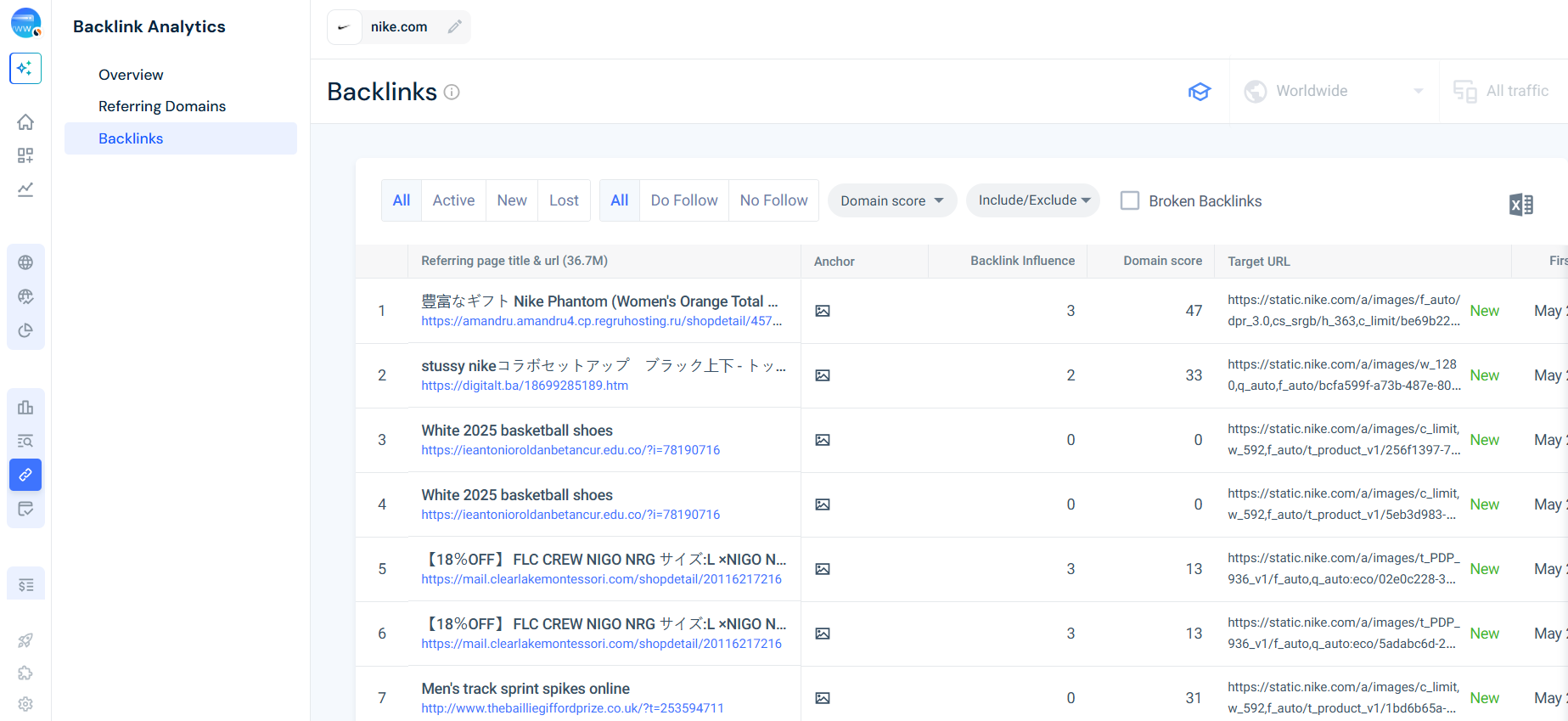Open the AI assistant sparkle icon
1568x721 pixels.
[25, 68]
